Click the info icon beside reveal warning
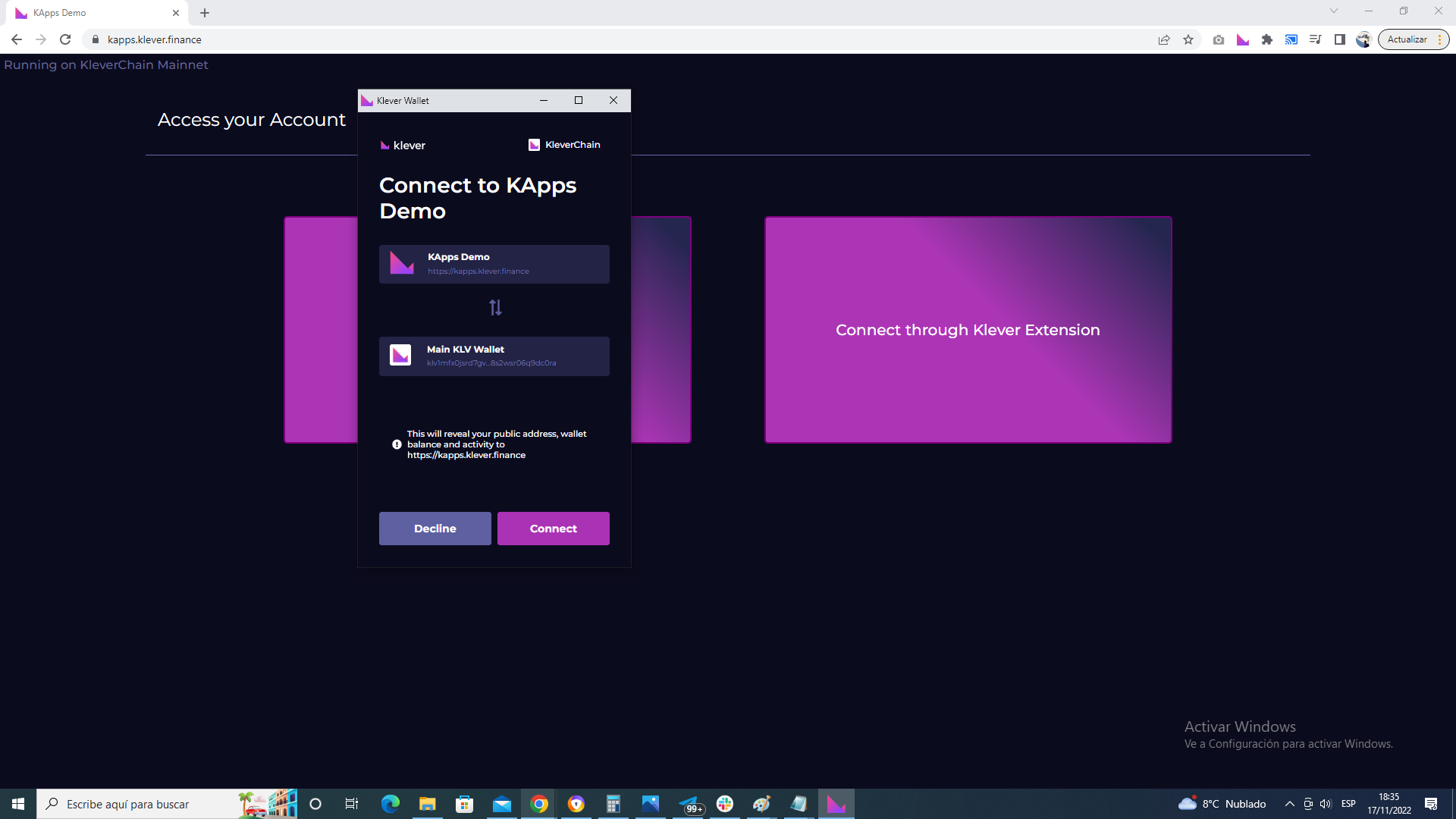This screenshot has width=1456, height=819. pyautogui.click(x=397, y=444)
